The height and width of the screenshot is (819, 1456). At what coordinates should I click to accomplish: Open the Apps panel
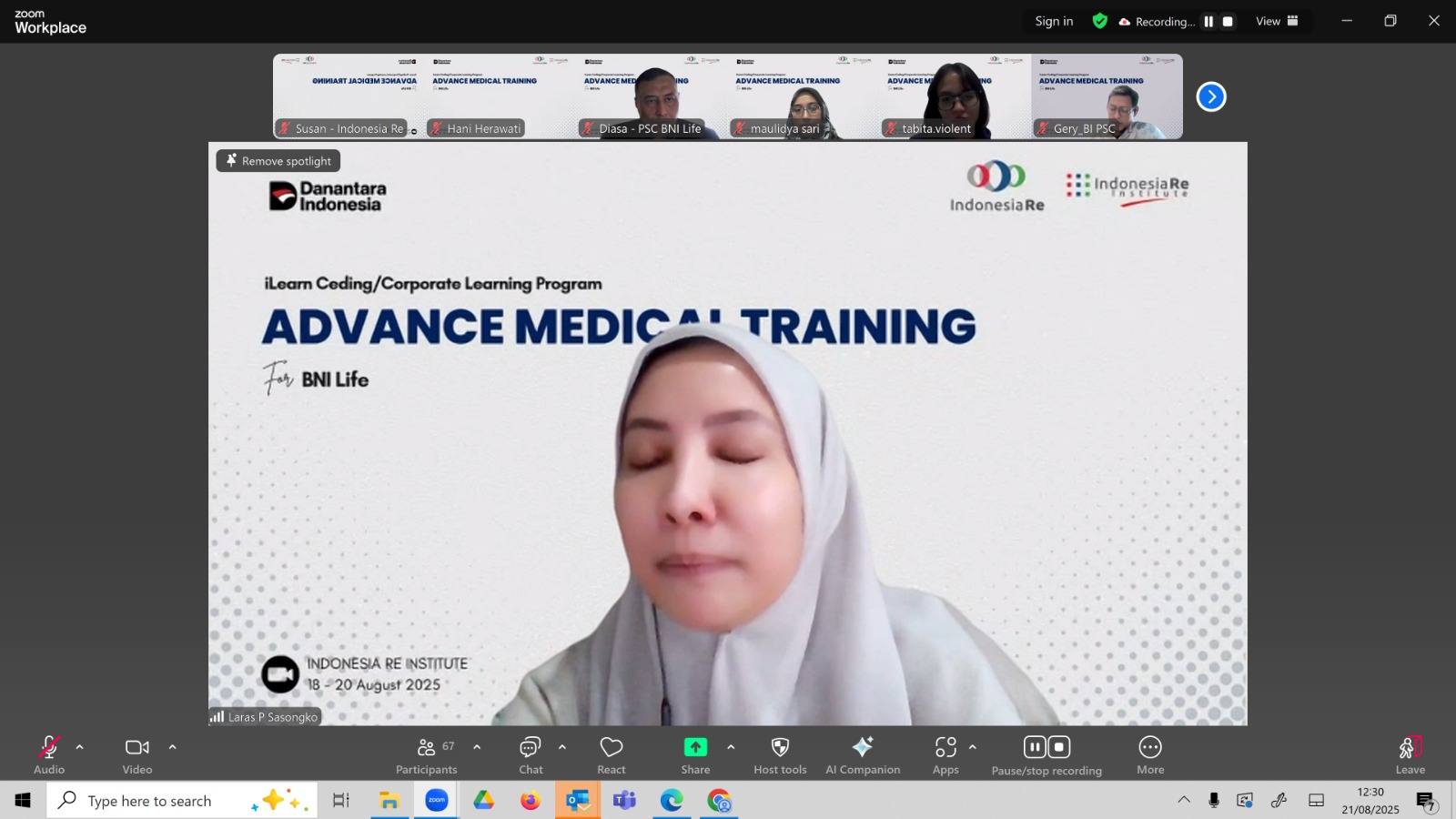tap(945, 754)
